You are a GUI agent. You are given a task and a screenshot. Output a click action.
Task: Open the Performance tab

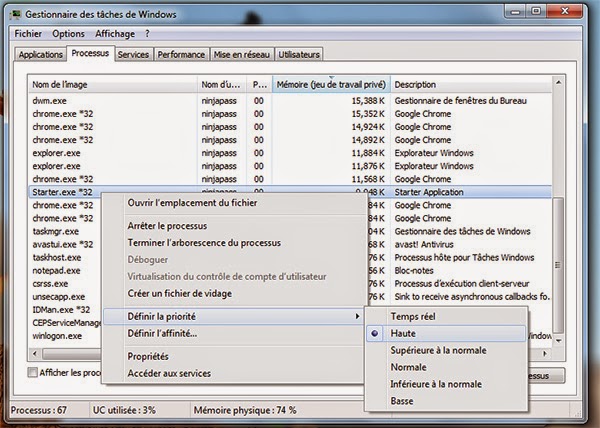pyautogui.click(x=181, y=55)
